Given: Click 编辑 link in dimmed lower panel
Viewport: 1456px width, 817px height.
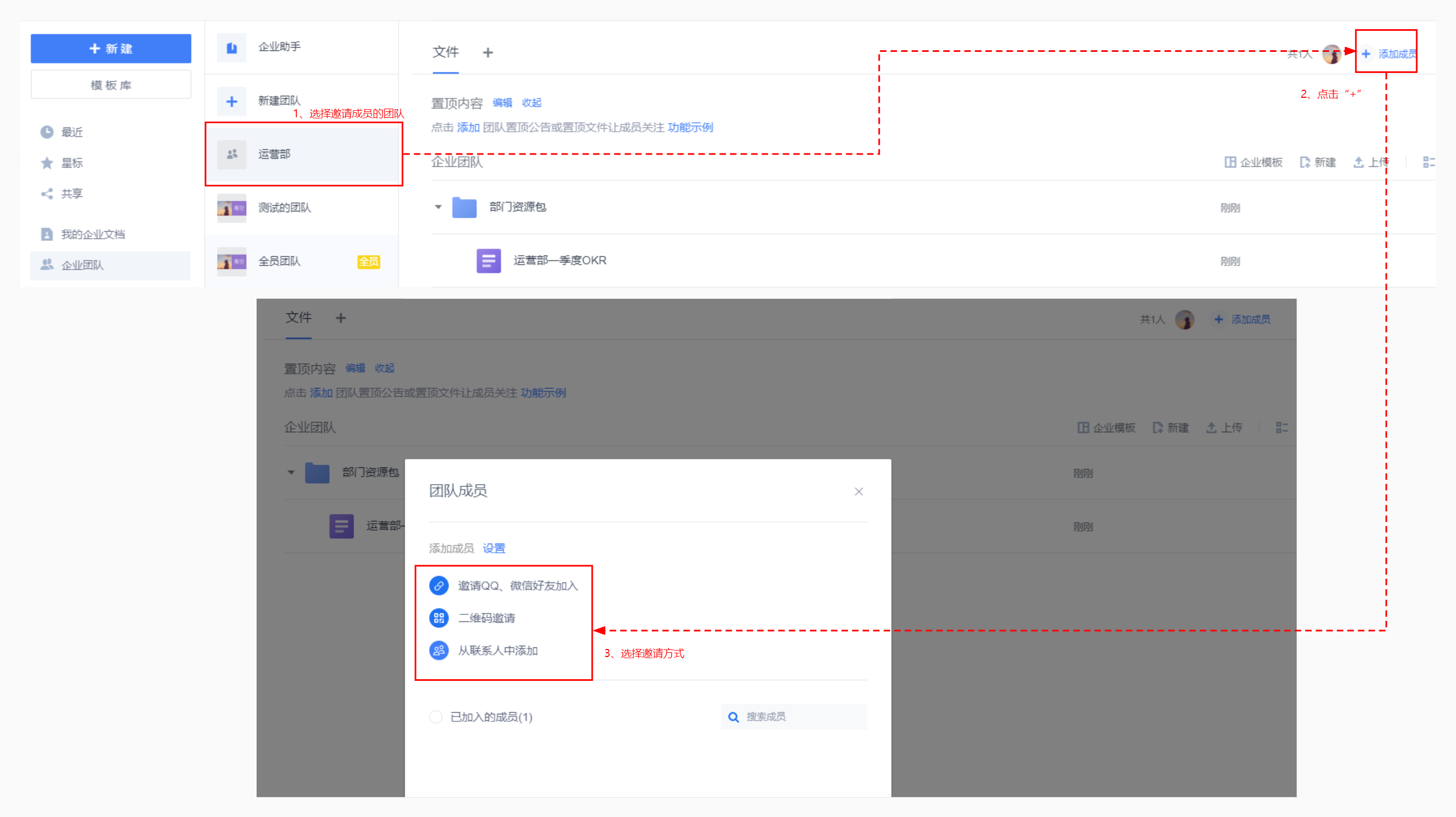Looking at the screenshot, I should [355, 368].
